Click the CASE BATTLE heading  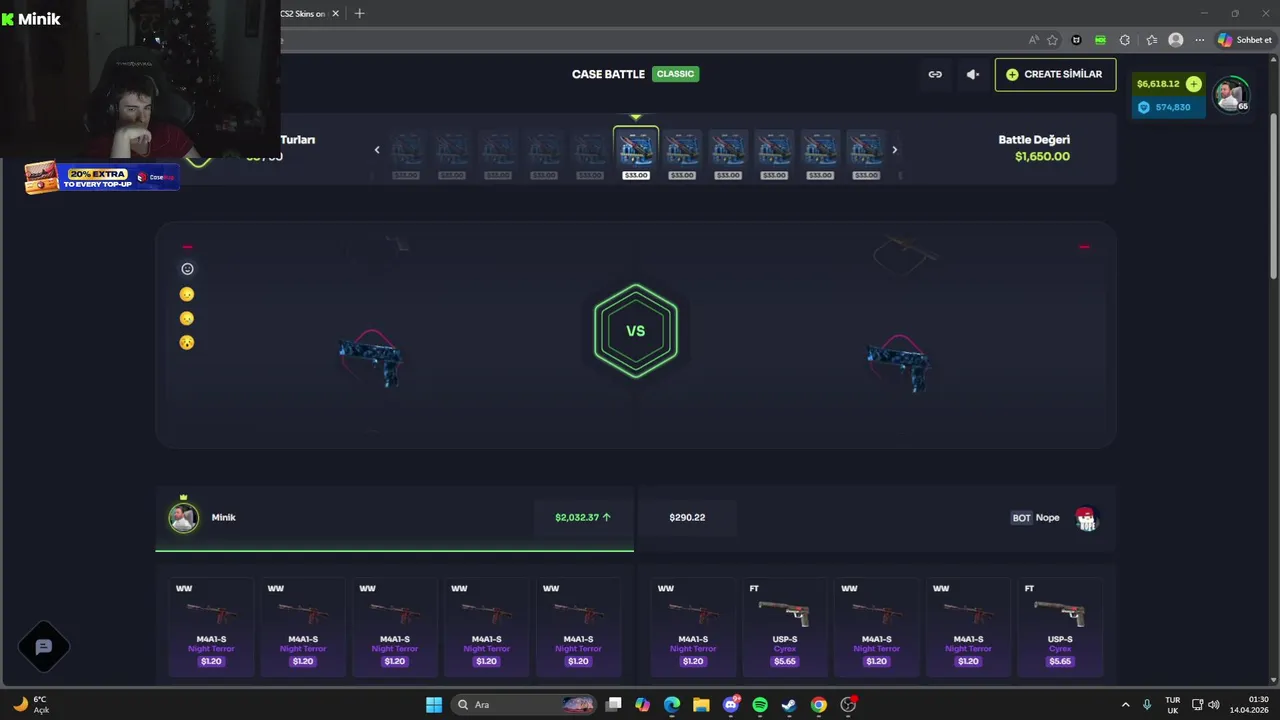point(608,74)
